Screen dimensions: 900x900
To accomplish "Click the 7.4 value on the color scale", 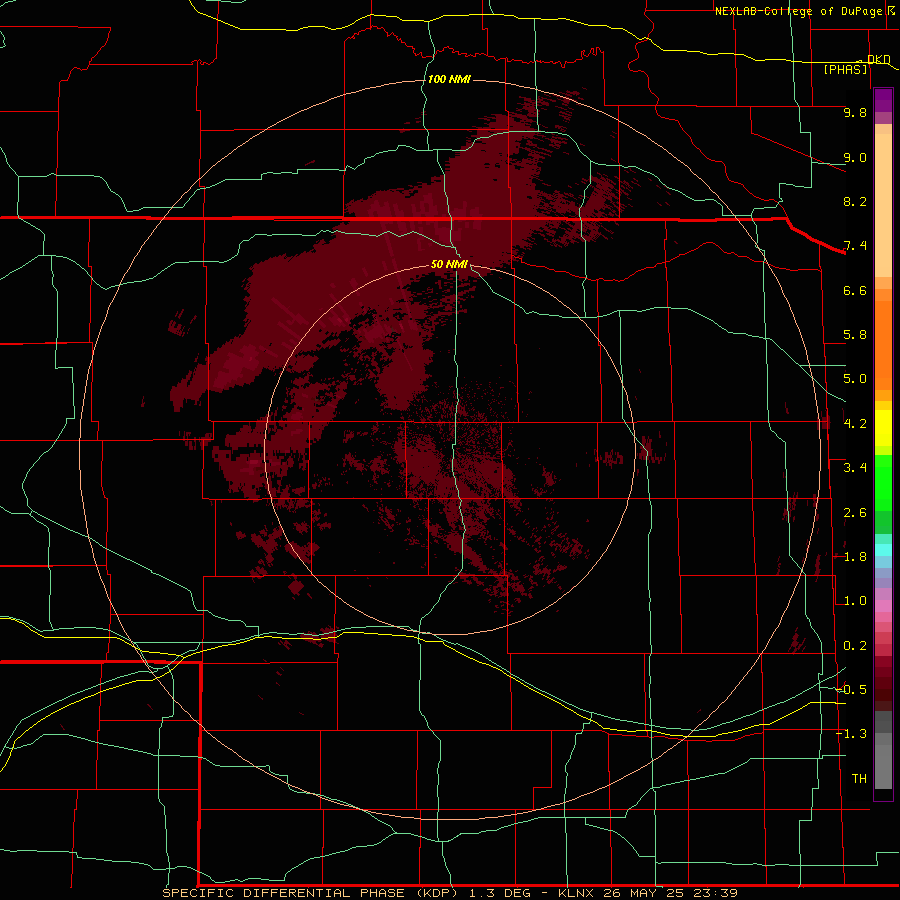I will (855, 246).
